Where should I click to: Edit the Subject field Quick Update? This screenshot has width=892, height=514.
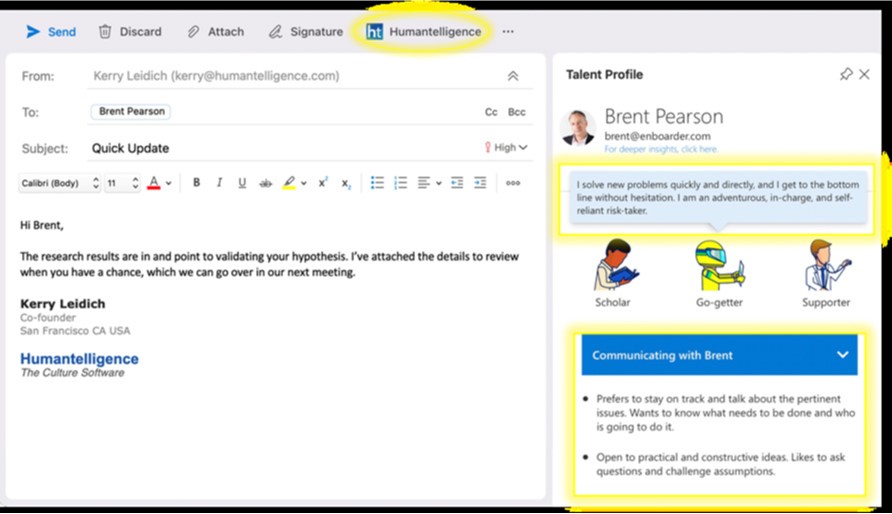(130, 148)
